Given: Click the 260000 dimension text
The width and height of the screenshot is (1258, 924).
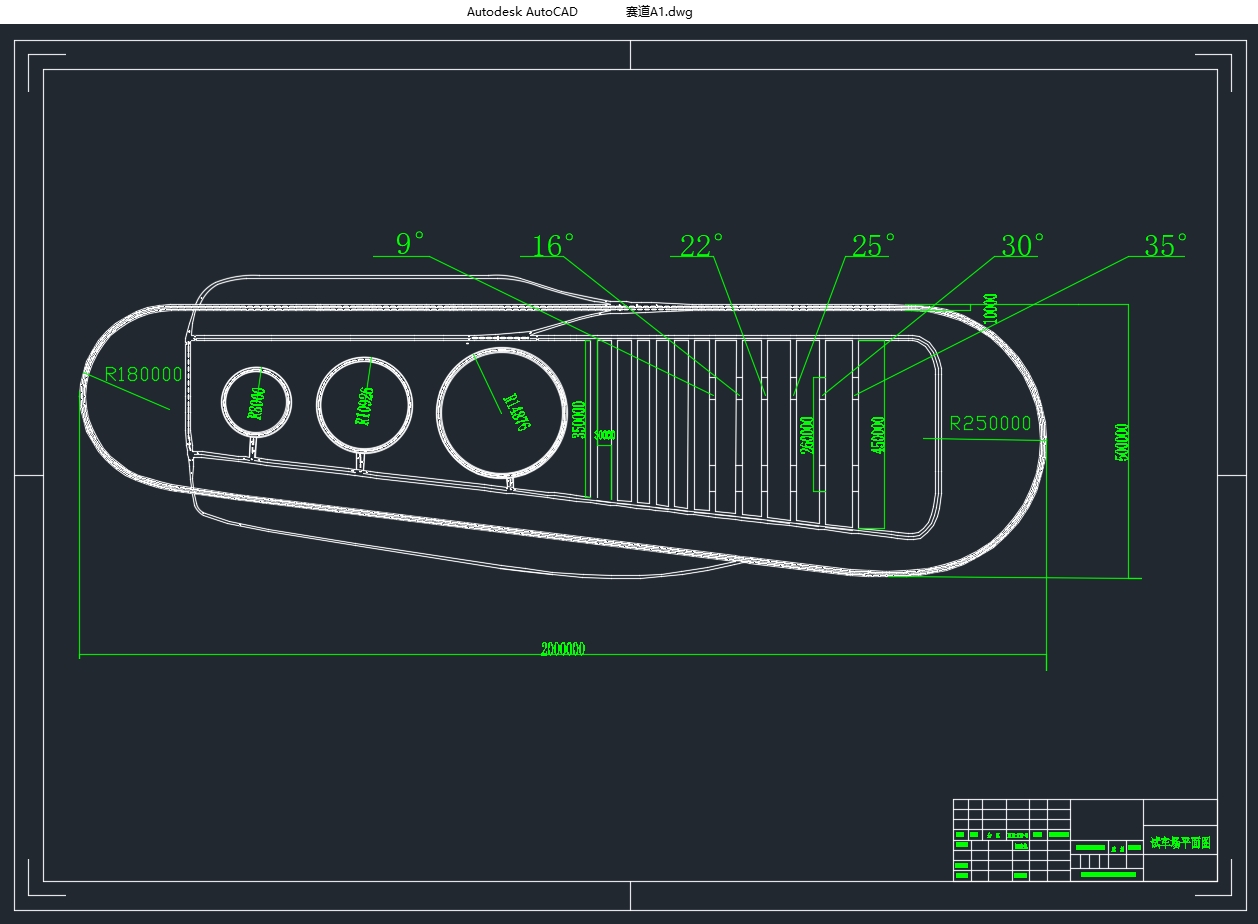Looking at the screenshot, I should [807, 435].
